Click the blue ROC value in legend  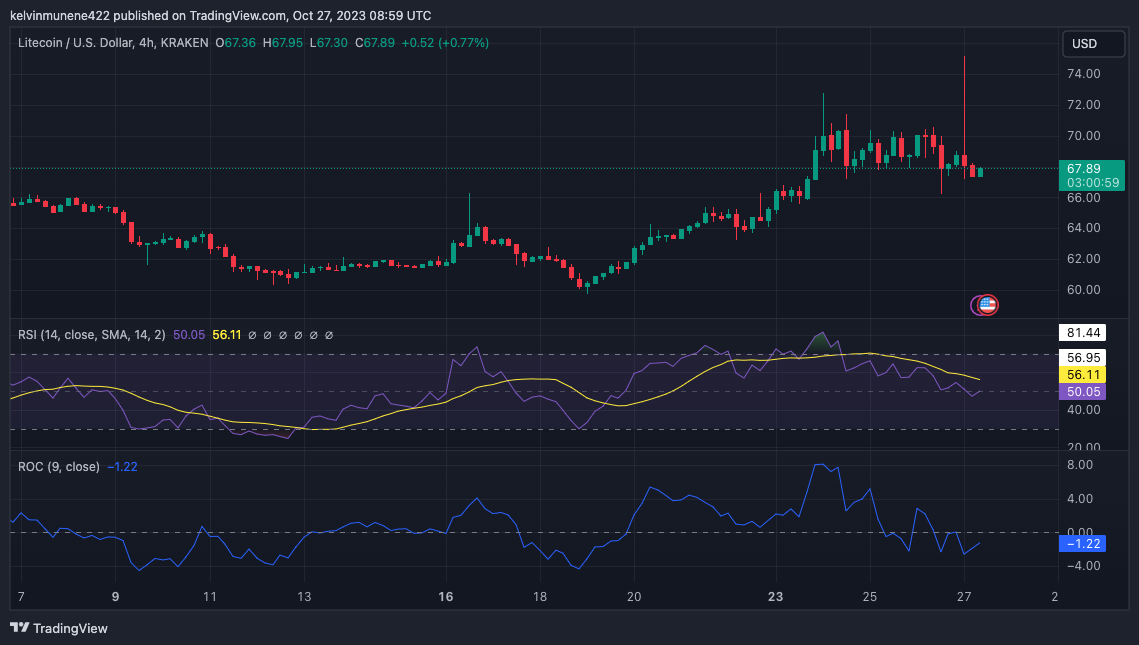point(122,467)
